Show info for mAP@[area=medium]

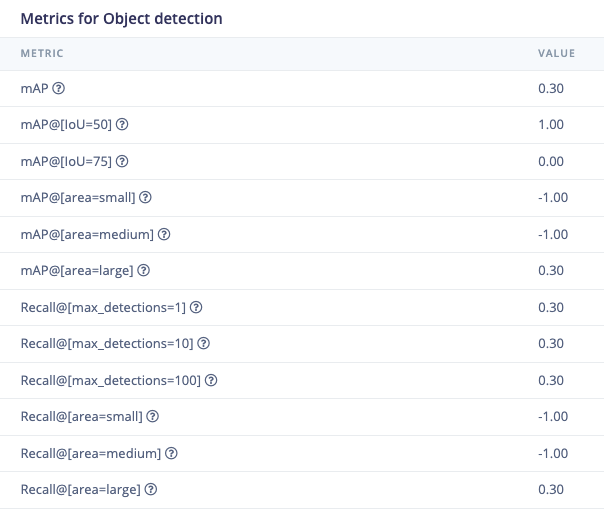164,234
